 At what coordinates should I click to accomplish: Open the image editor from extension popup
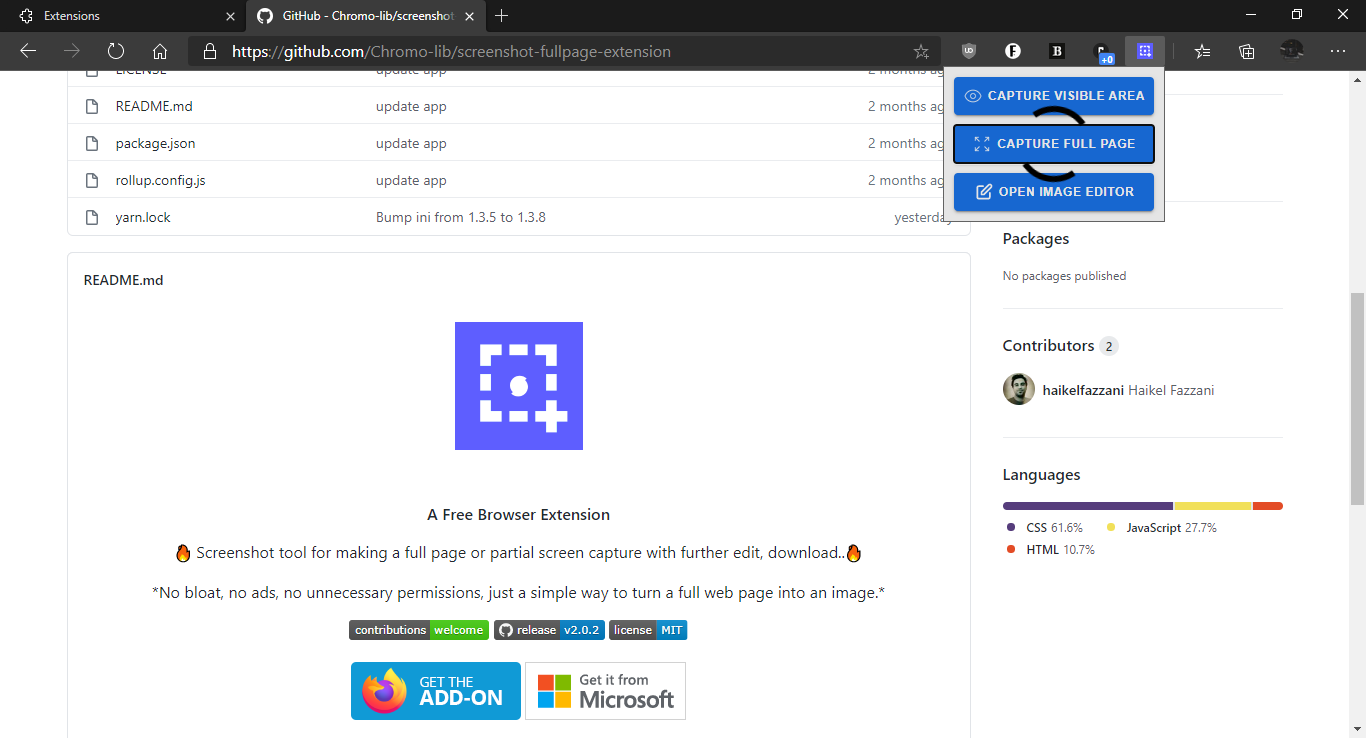pyautogui.click(x=1054, y=192)
